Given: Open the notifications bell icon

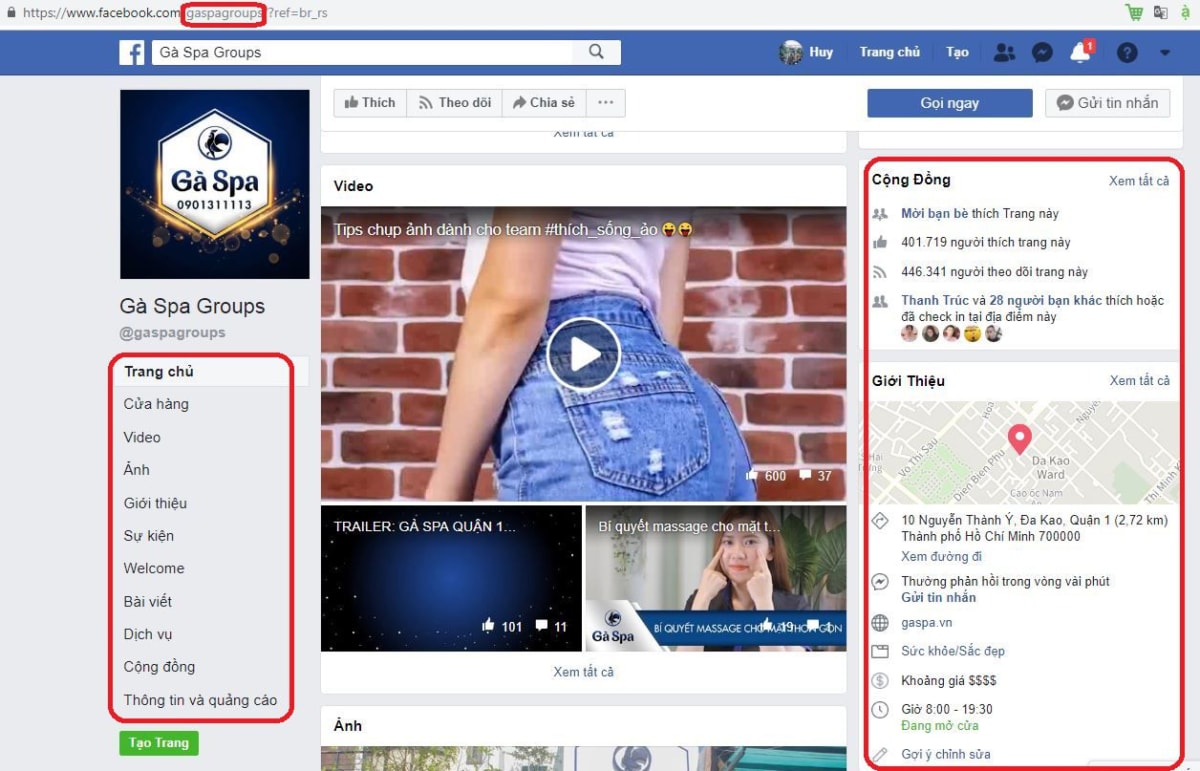Looking at the screenshot, I should coord(1081,53).
